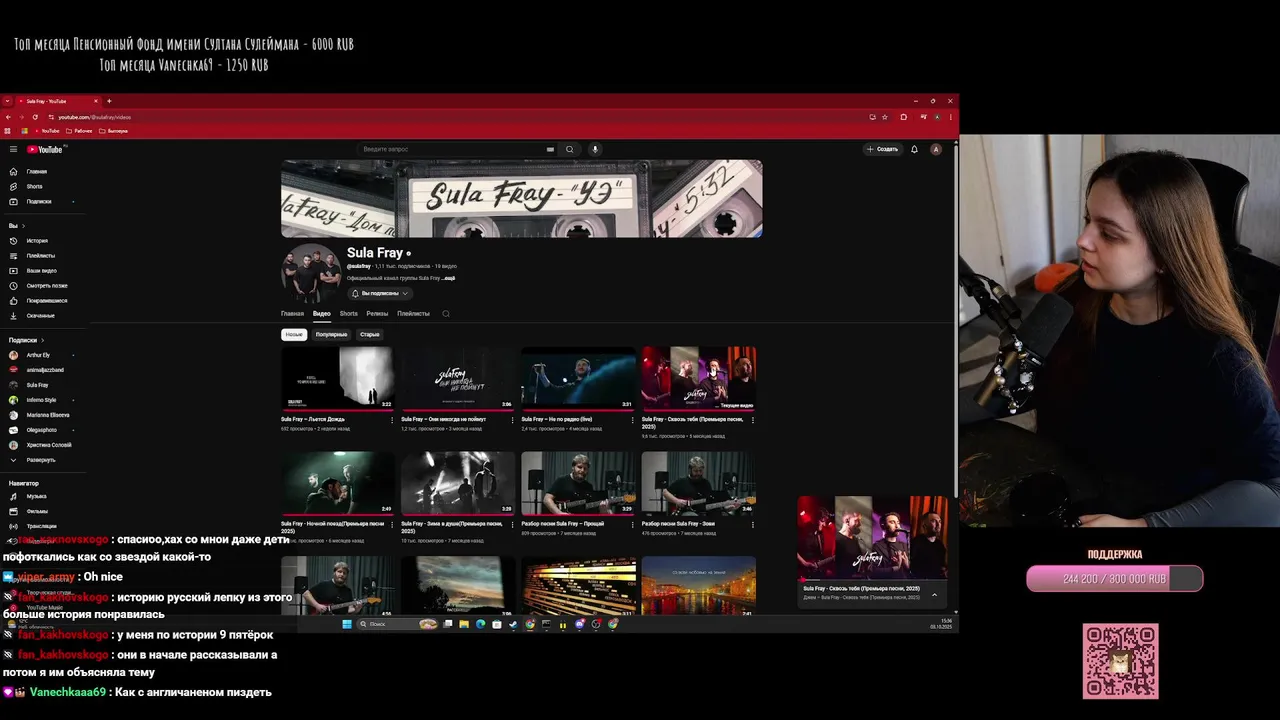This screenshot has height=720, width=1280.
Task: Select the Старые filter chip
Action: pyautogui.click(x=370, y=334)
